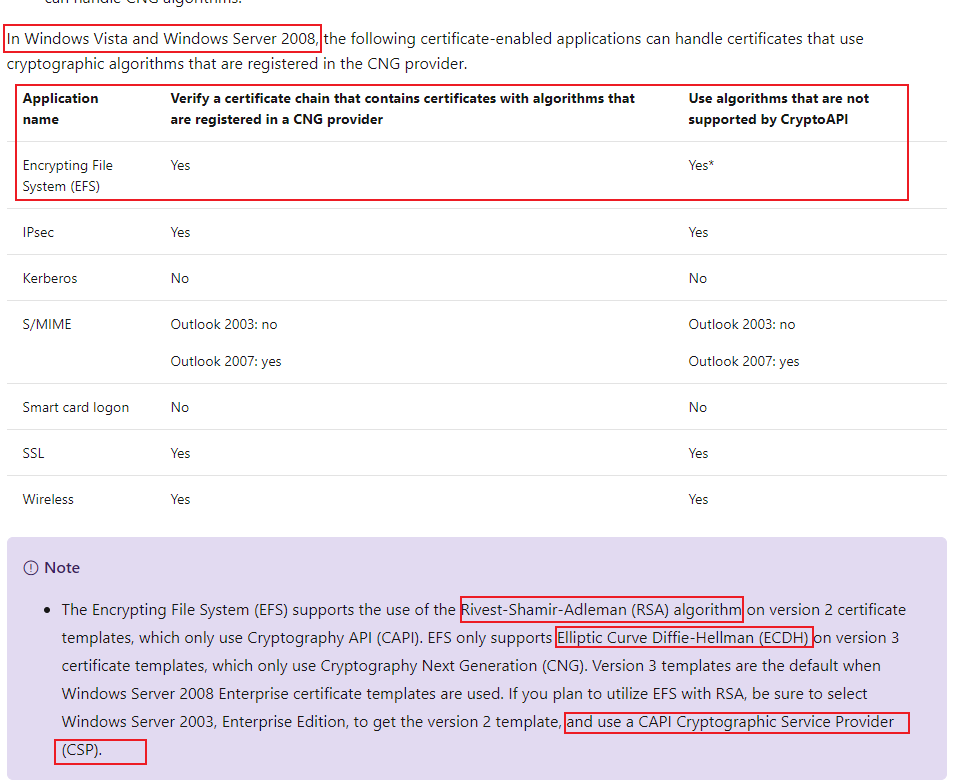
Task: Click 'Use algorithms that are not supported' header
Action: tap(778, 109)
